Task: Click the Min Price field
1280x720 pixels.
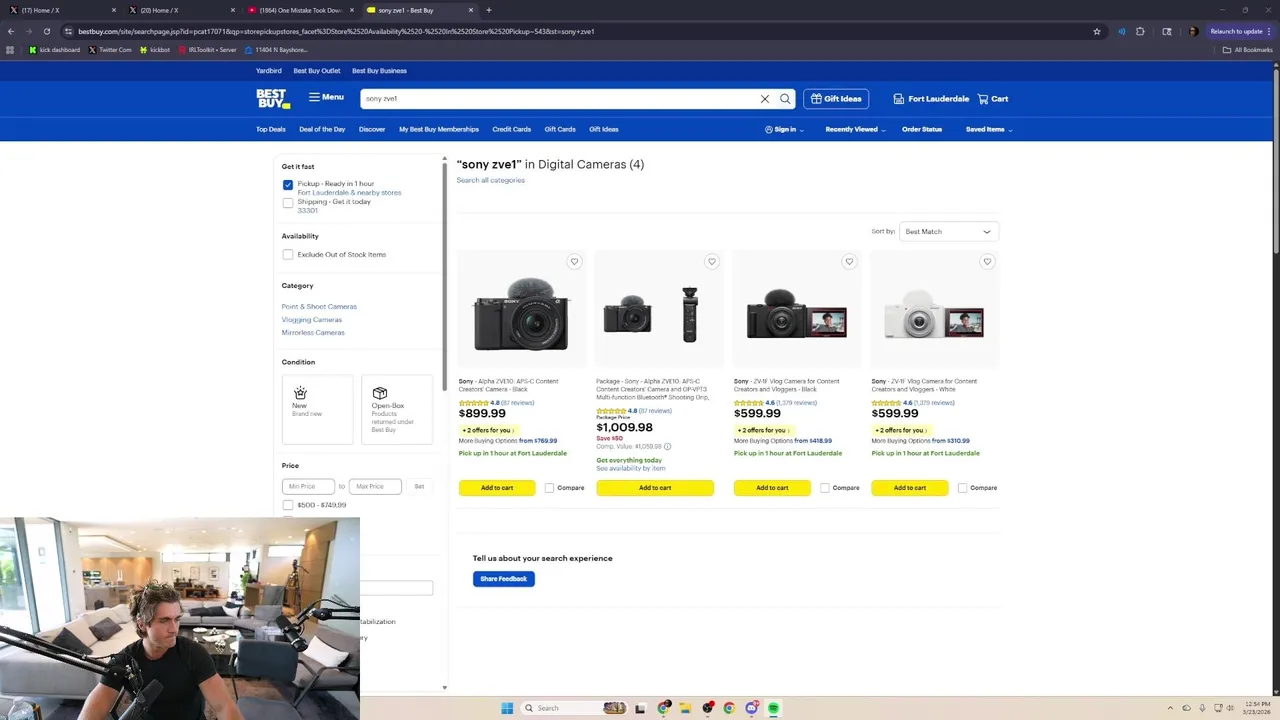Action: (x=308, y=486)
